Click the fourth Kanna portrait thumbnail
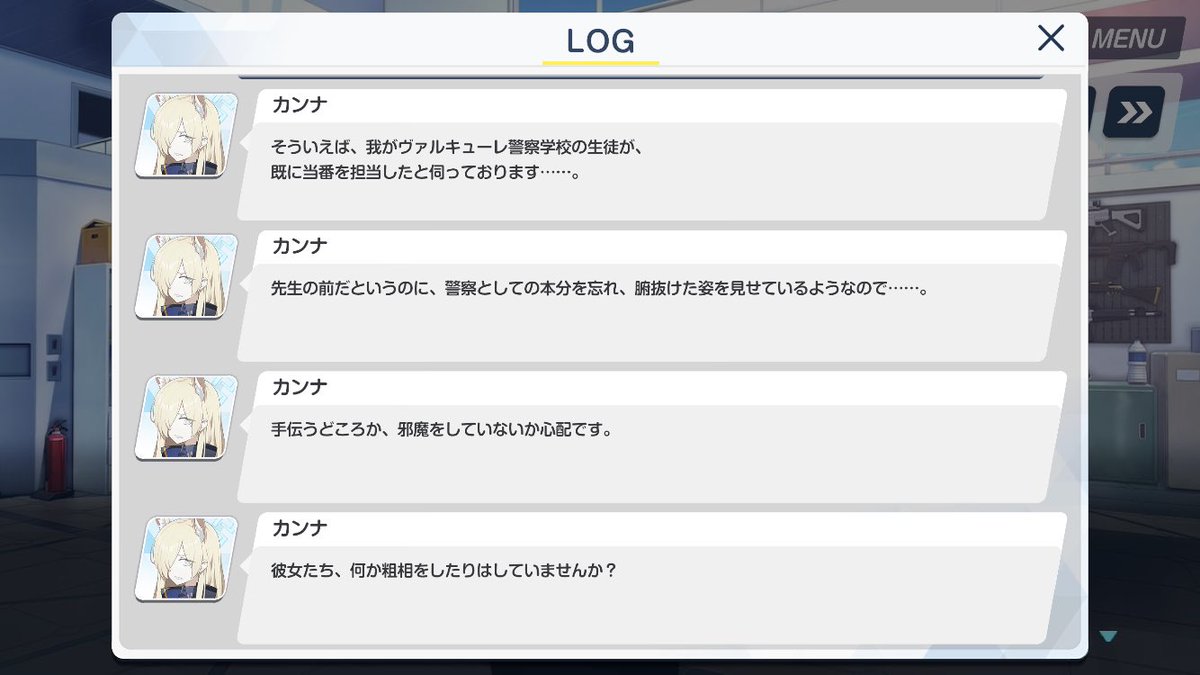Viewport: 1200px width, 675px height. 187,558
